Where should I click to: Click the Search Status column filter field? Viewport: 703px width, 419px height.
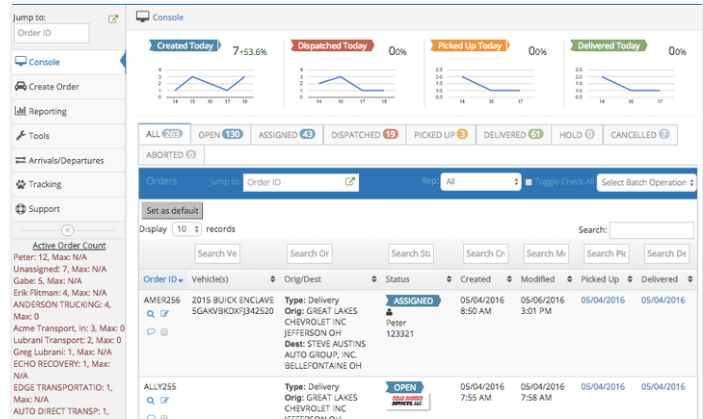[x=411, y=254]
